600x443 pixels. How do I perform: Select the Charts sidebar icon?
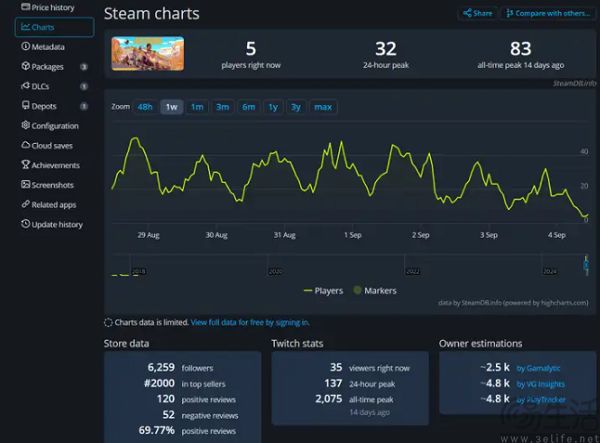pos(25,27)
